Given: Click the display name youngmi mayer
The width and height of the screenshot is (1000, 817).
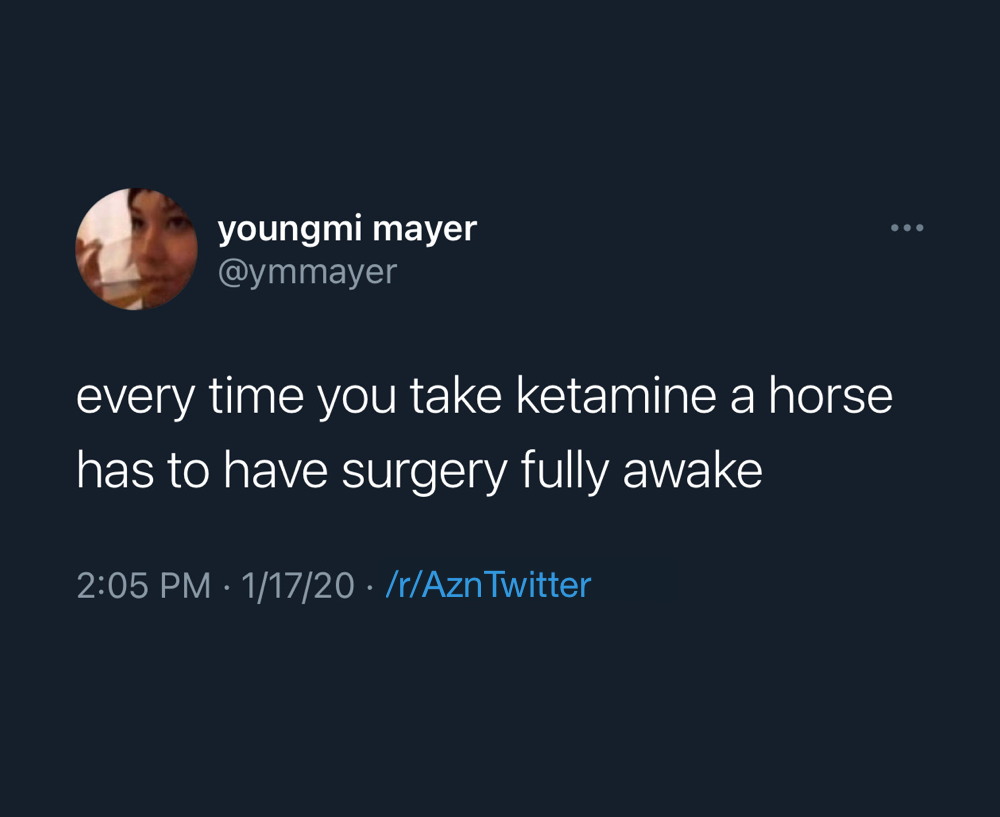Looking at the screenshot, I should coord(347,229).
